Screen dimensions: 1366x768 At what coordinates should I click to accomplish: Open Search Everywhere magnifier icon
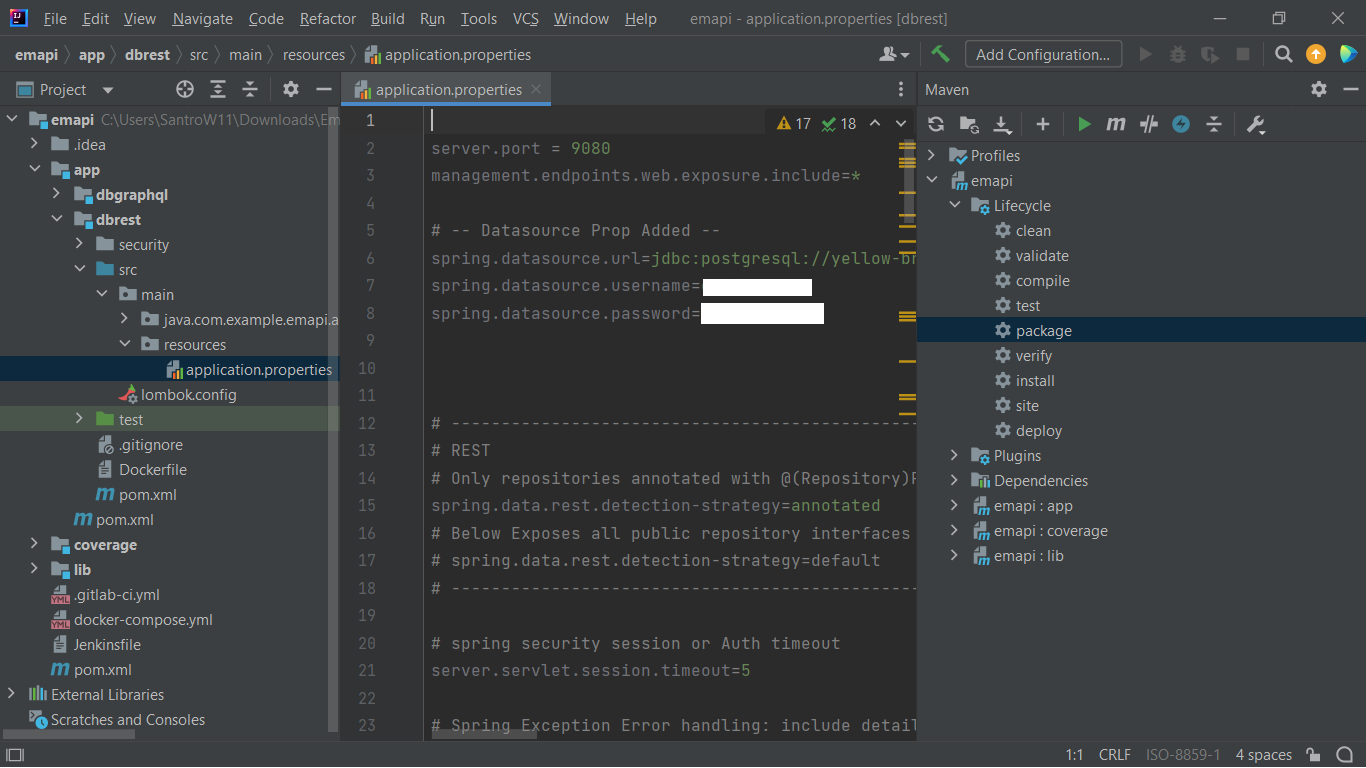(x=1284, y=54)
